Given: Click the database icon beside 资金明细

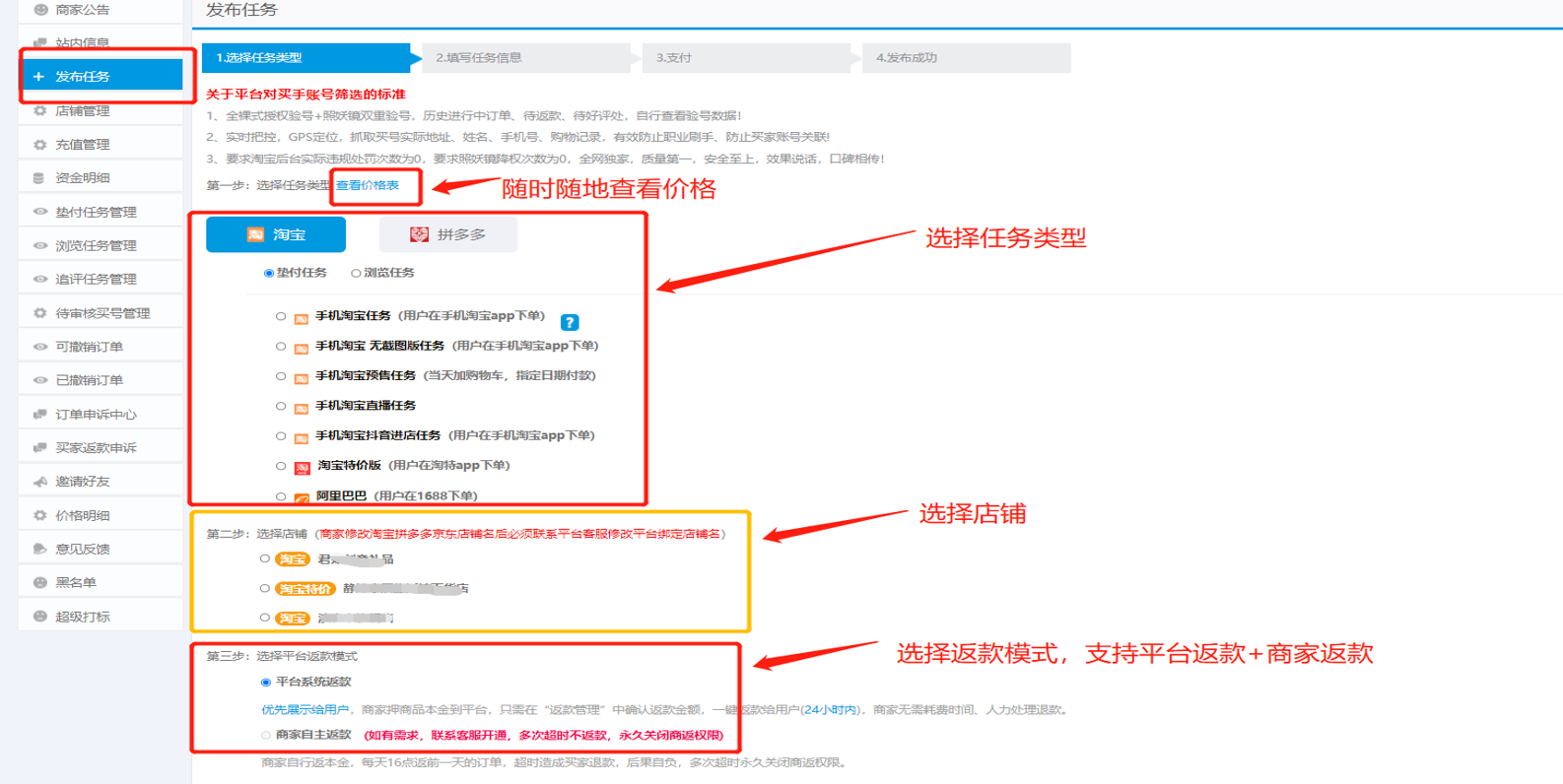Looking at the screenshot, I should click(x=39, y=178).
